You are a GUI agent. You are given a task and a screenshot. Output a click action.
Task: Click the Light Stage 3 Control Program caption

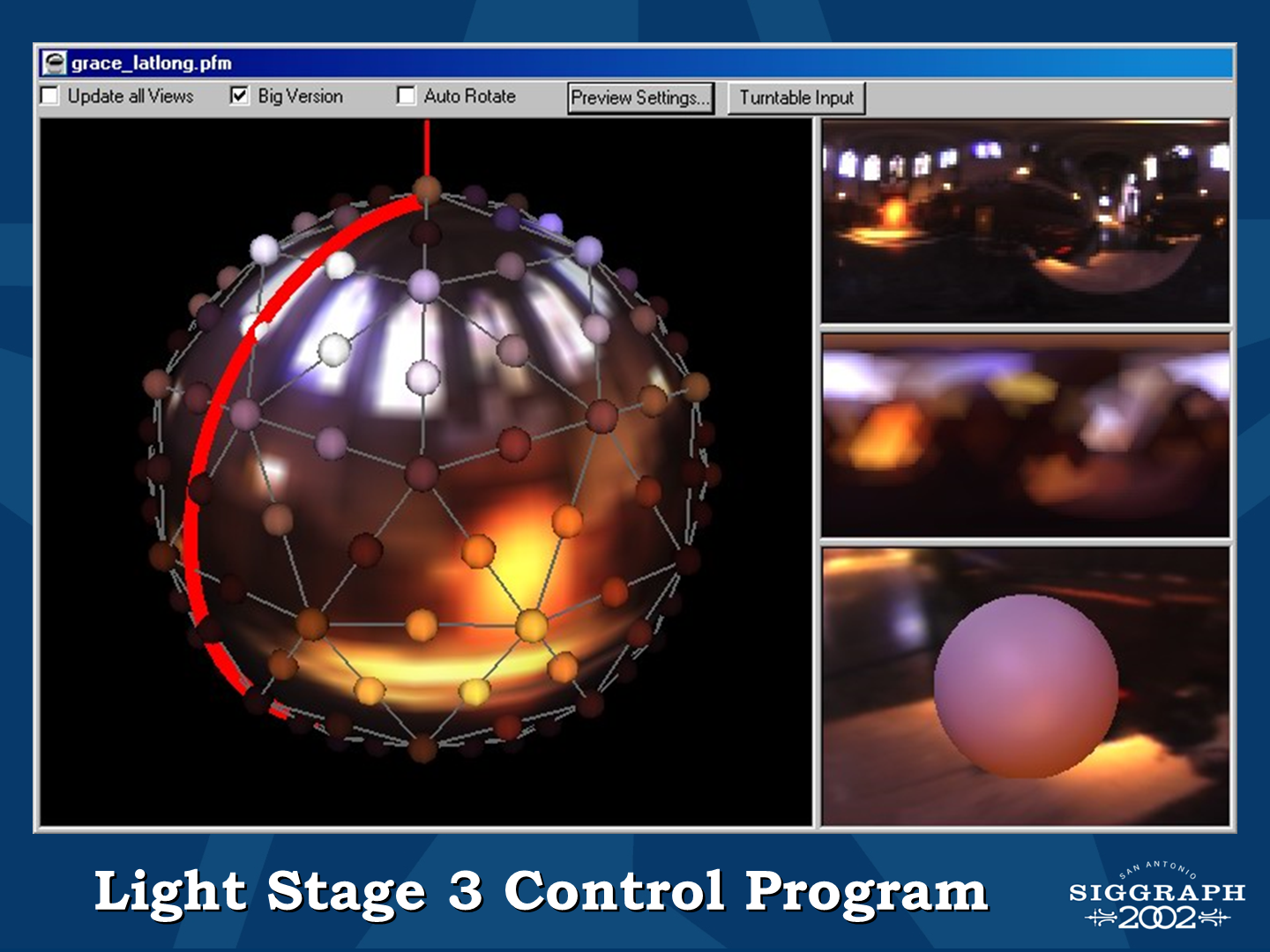coord(542,892)
